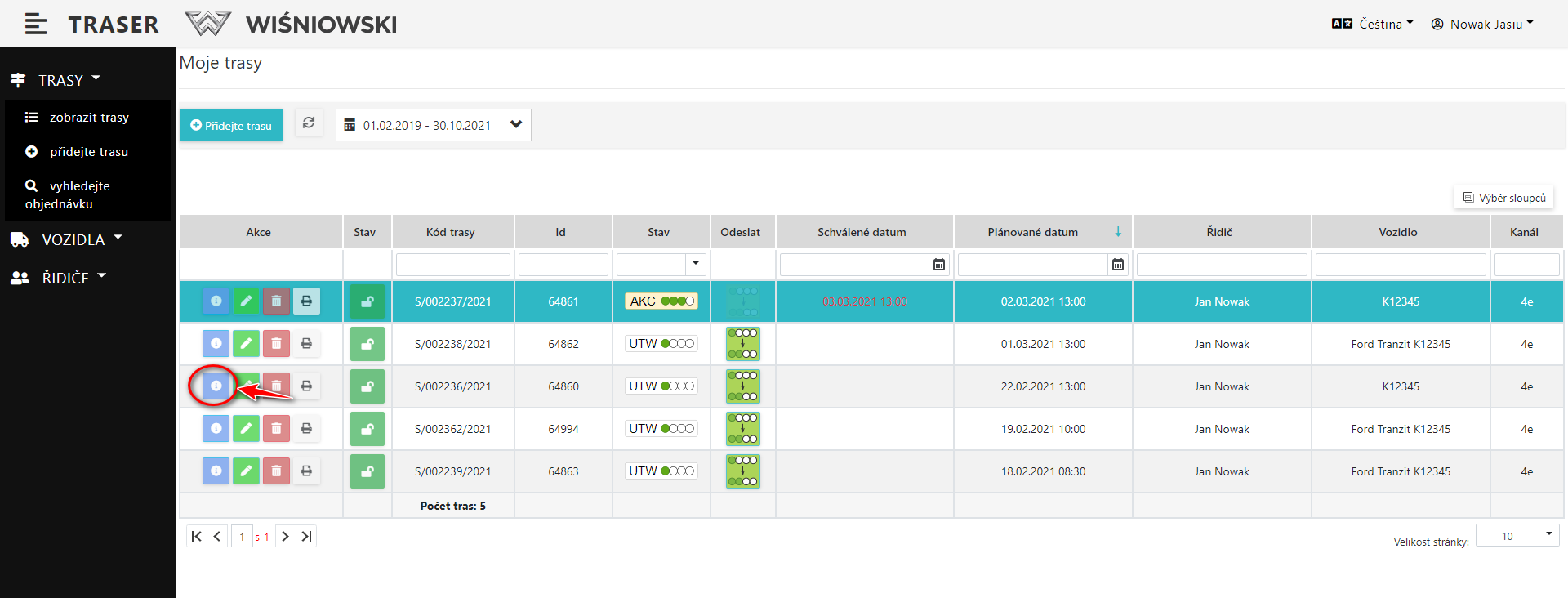Expand the VOZIDLA menu in the sidebar

pyautogui.click(x=73, y=239)
